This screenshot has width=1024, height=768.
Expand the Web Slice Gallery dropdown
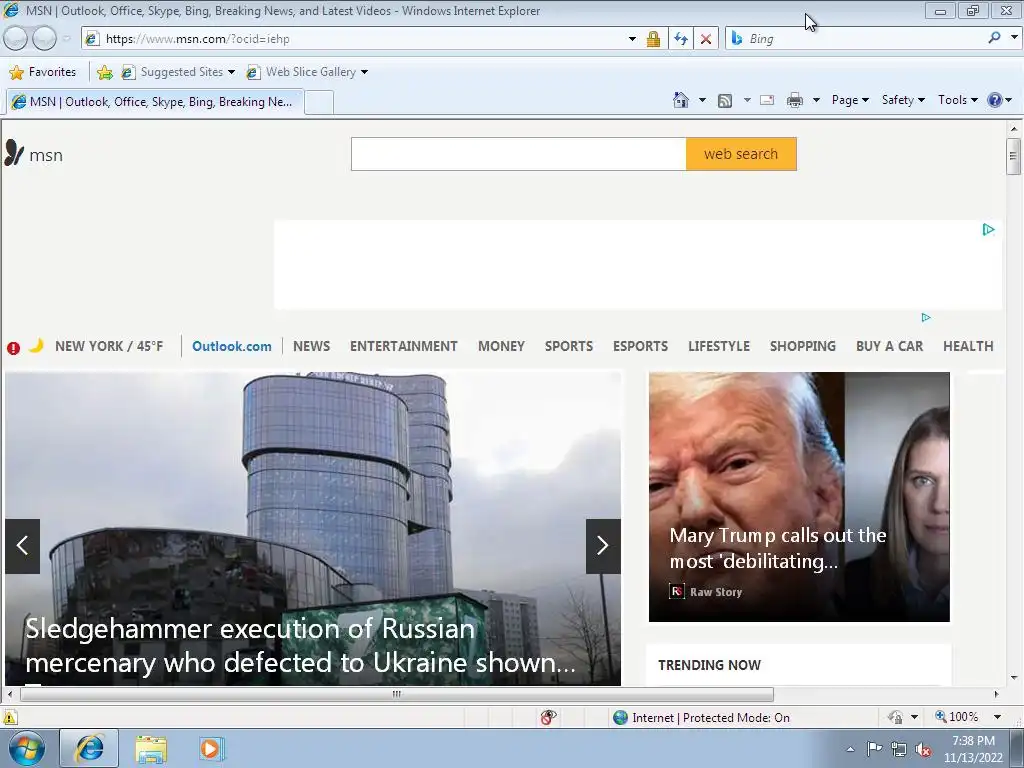[364, 72]
